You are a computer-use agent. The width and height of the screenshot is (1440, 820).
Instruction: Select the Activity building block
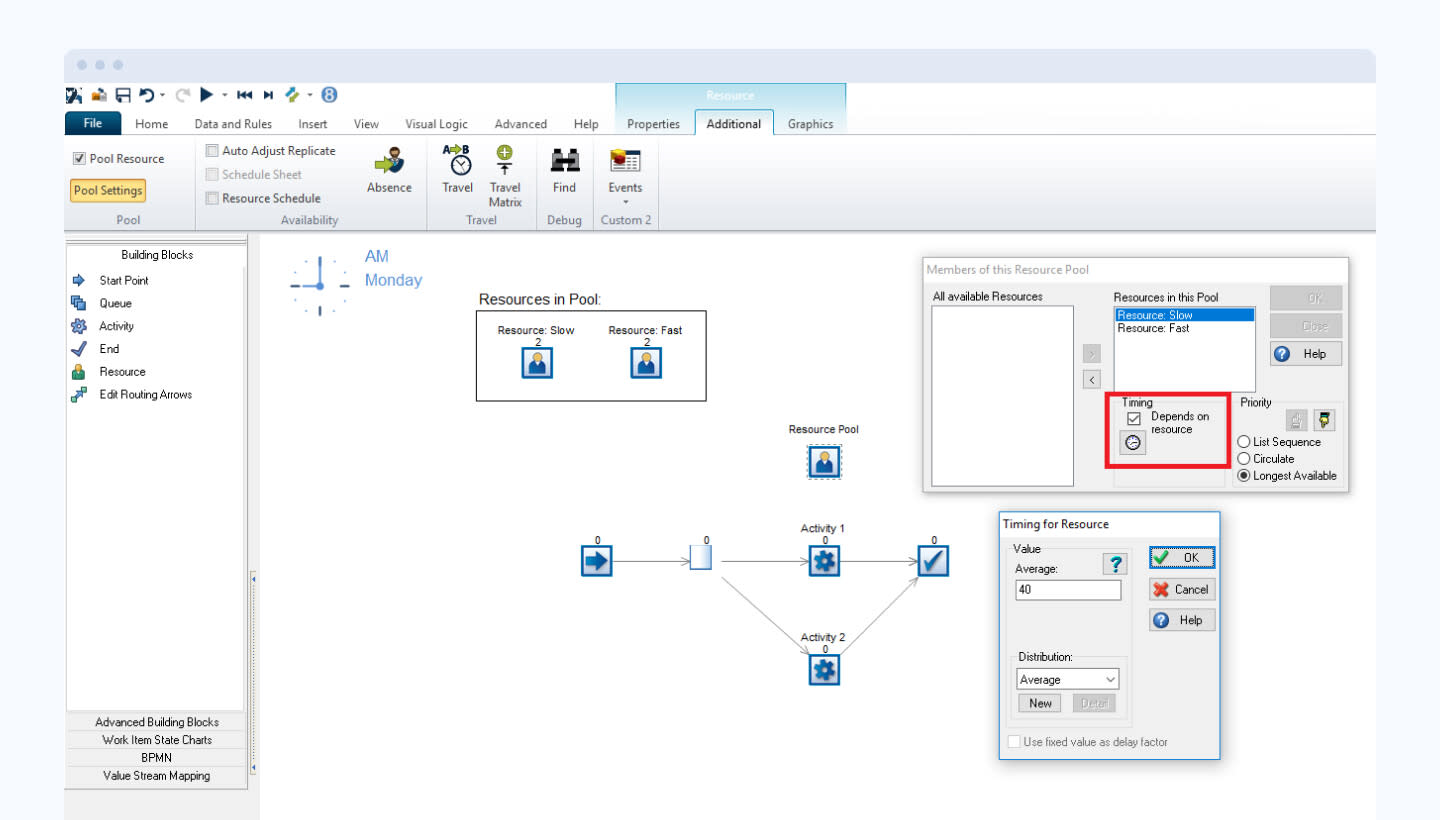(x=116, y=326)
